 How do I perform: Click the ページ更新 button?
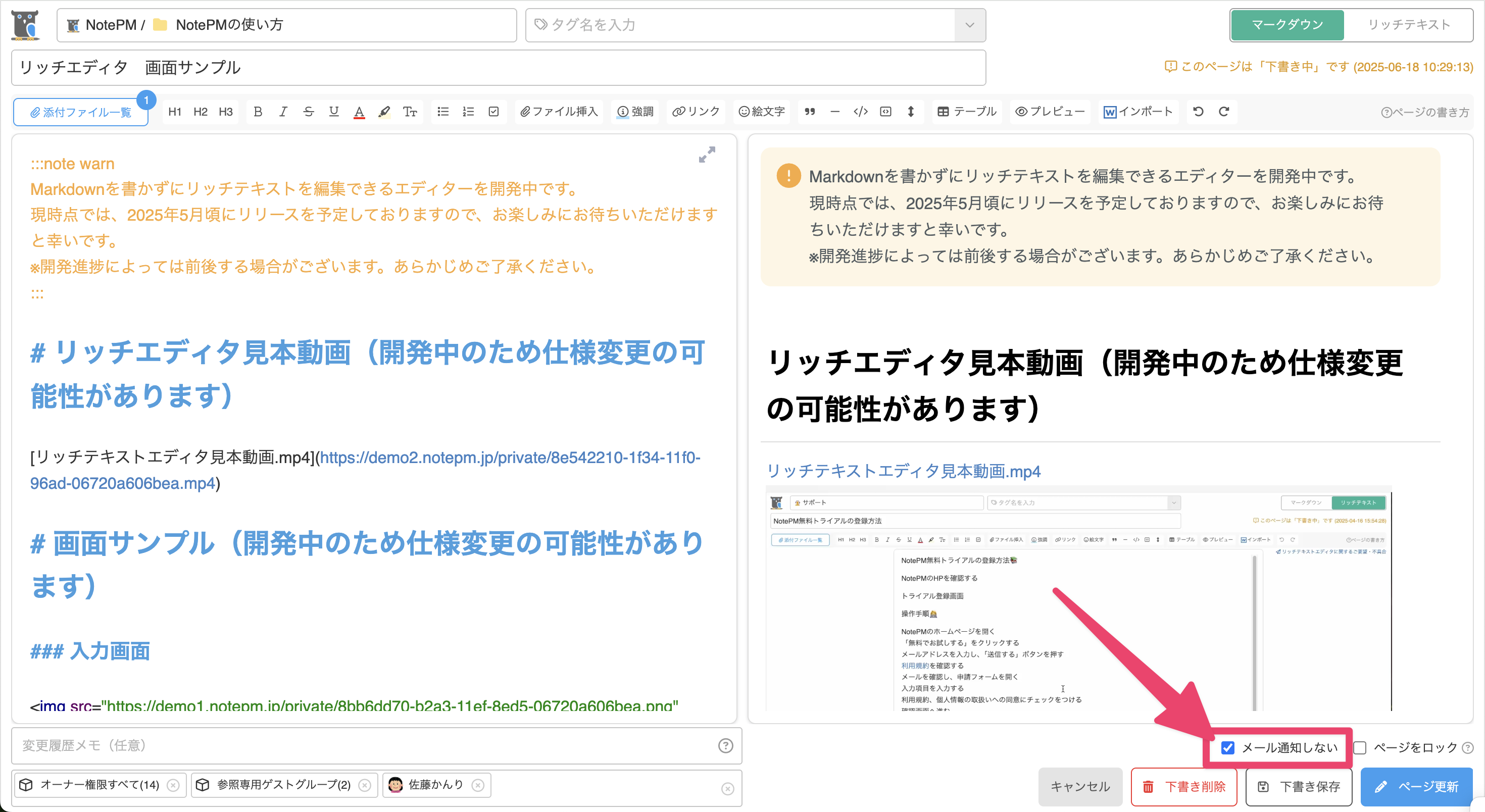(1416, 787)
